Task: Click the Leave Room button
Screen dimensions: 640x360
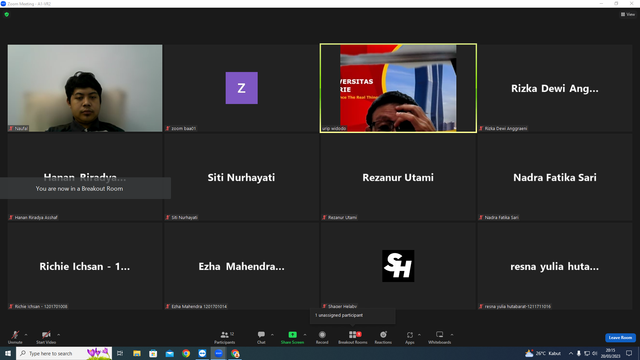Action: pyautogui.click(x=620, y=338)
